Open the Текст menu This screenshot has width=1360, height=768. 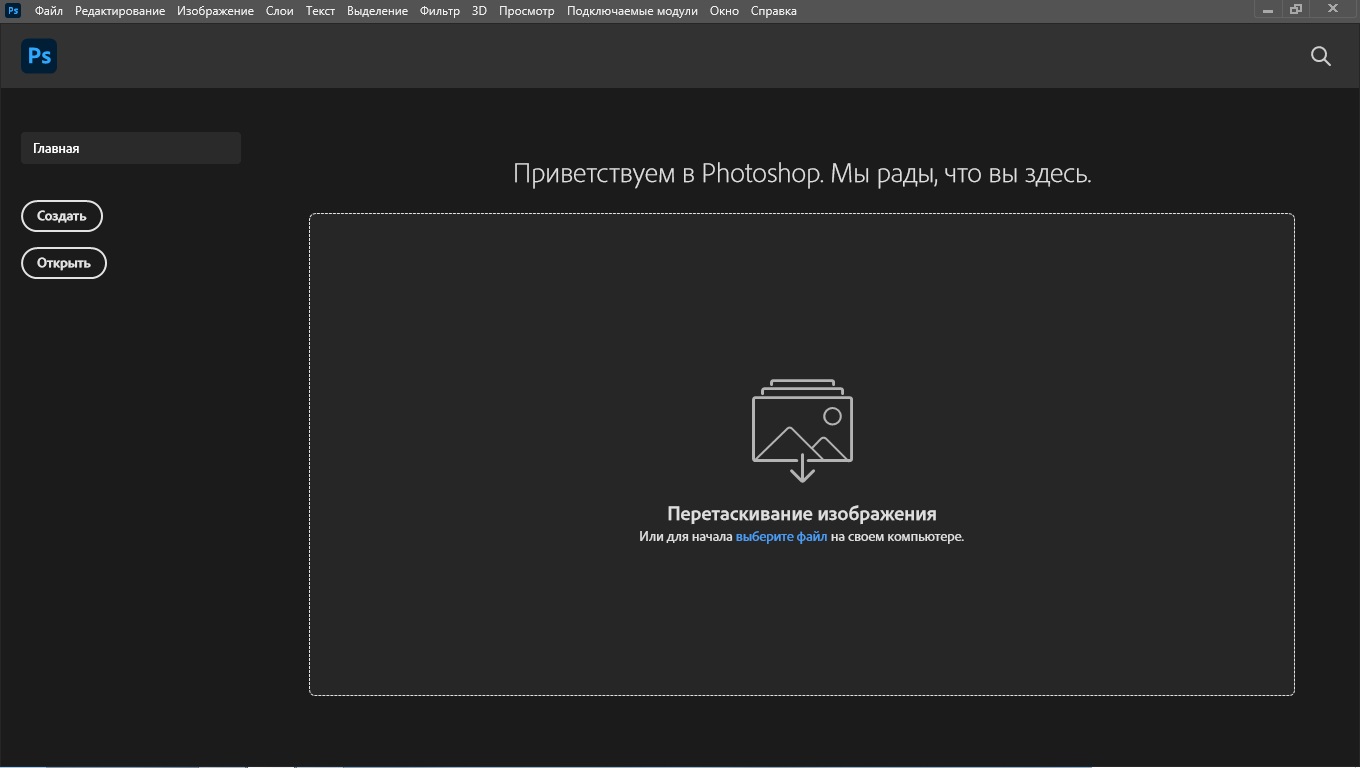tap(320, 11)
